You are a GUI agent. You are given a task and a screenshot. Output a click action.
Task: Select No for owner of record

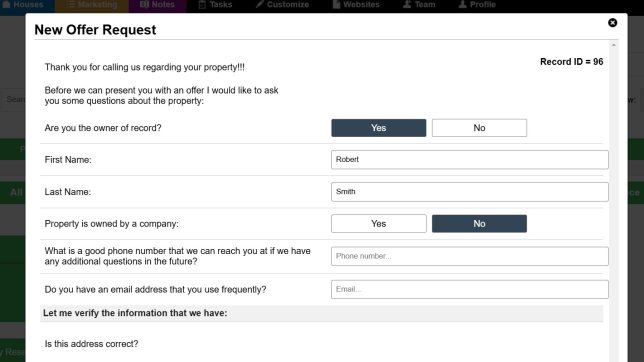click(479, 128)
